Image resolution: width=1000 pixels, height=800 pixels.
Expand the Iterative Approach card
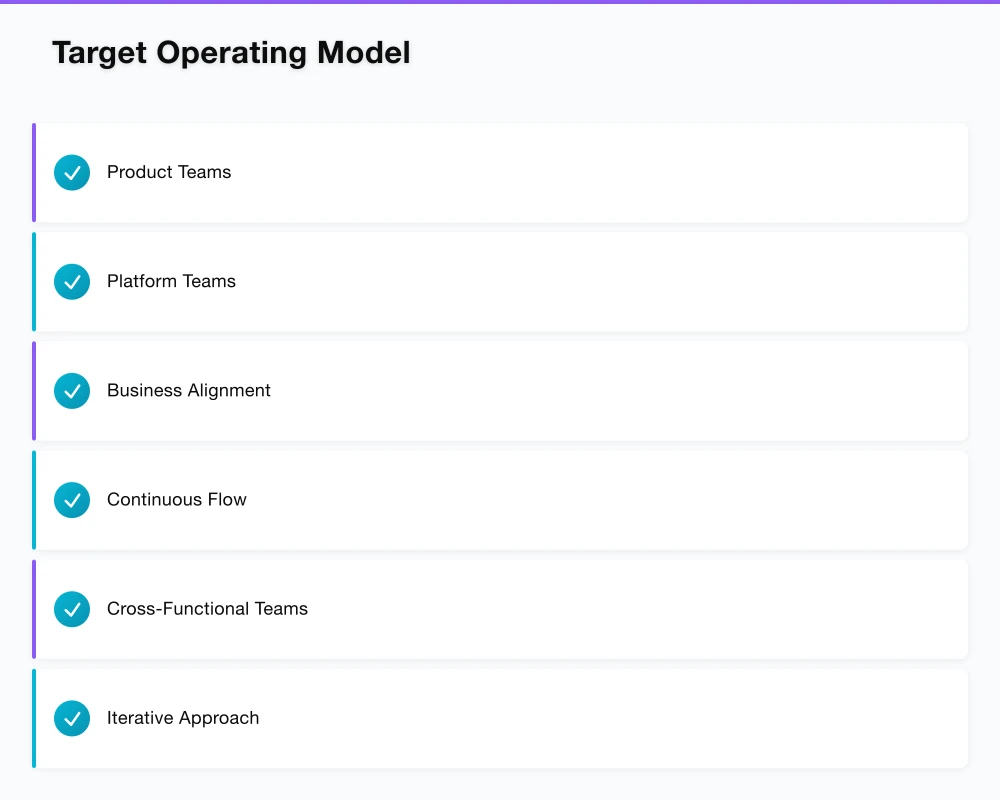500,717
